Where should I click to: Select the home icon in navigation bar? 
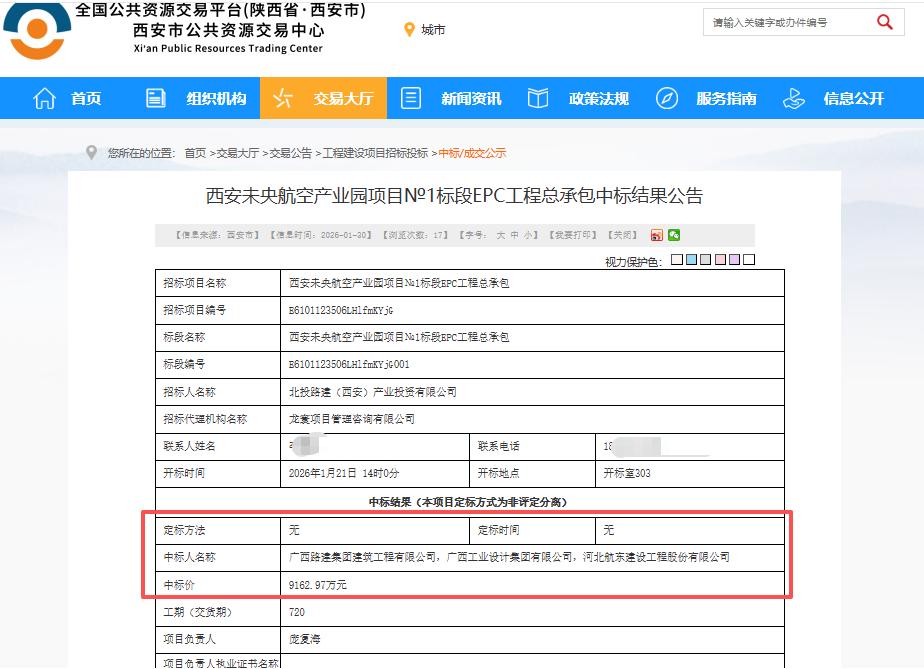pos(44,97)
